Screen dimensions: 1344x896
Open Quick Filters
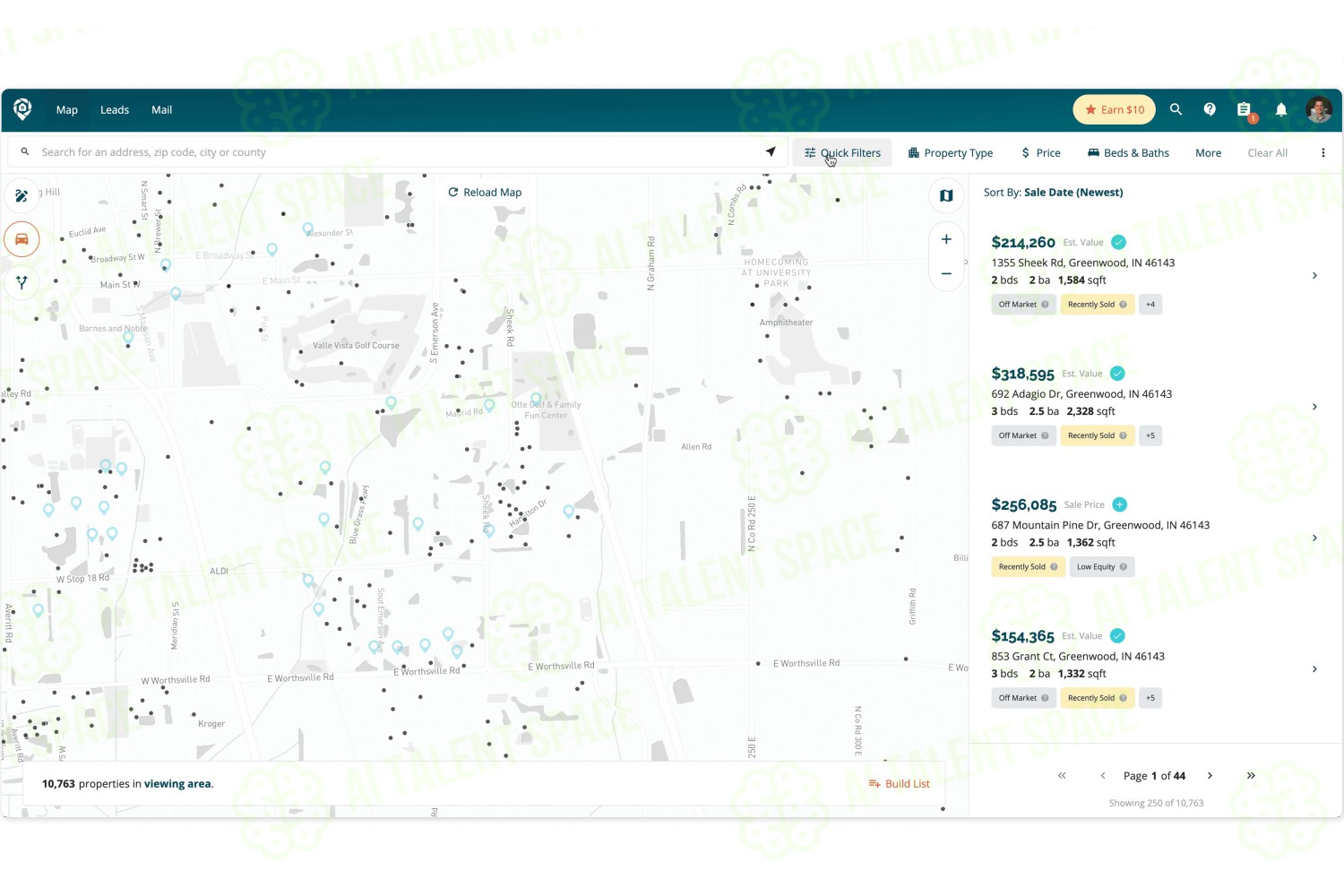pos(842,152)
